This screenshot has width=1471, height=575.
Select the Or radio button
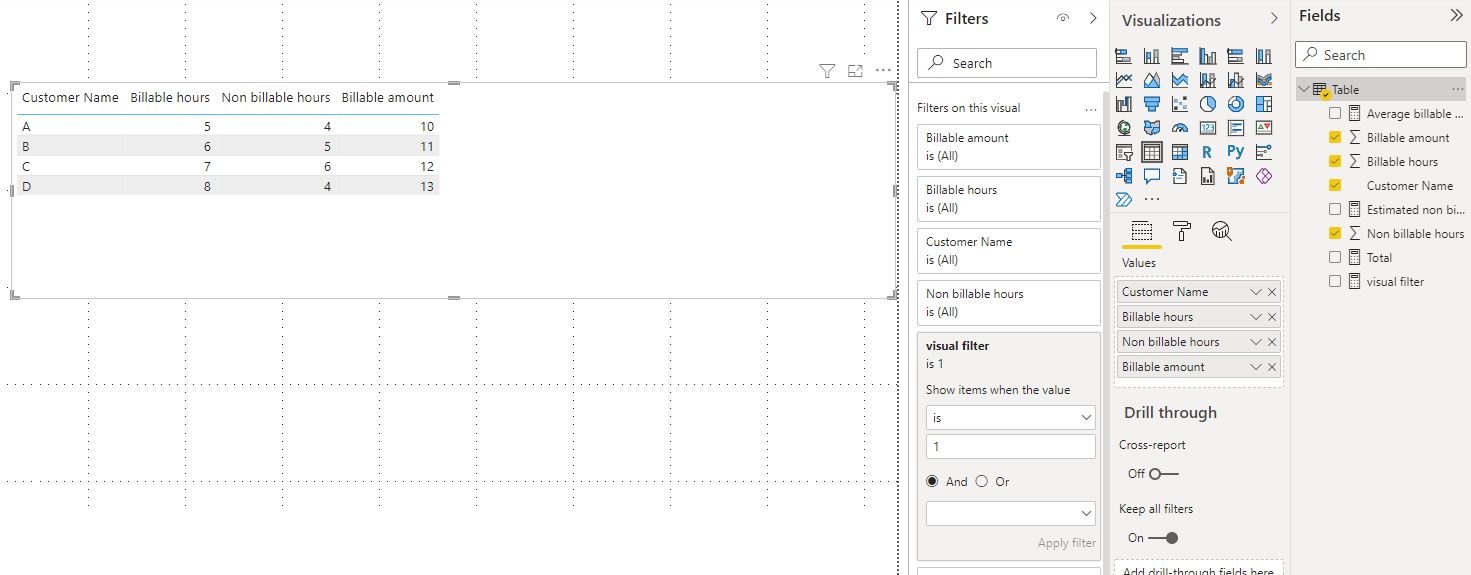[982, 482]
